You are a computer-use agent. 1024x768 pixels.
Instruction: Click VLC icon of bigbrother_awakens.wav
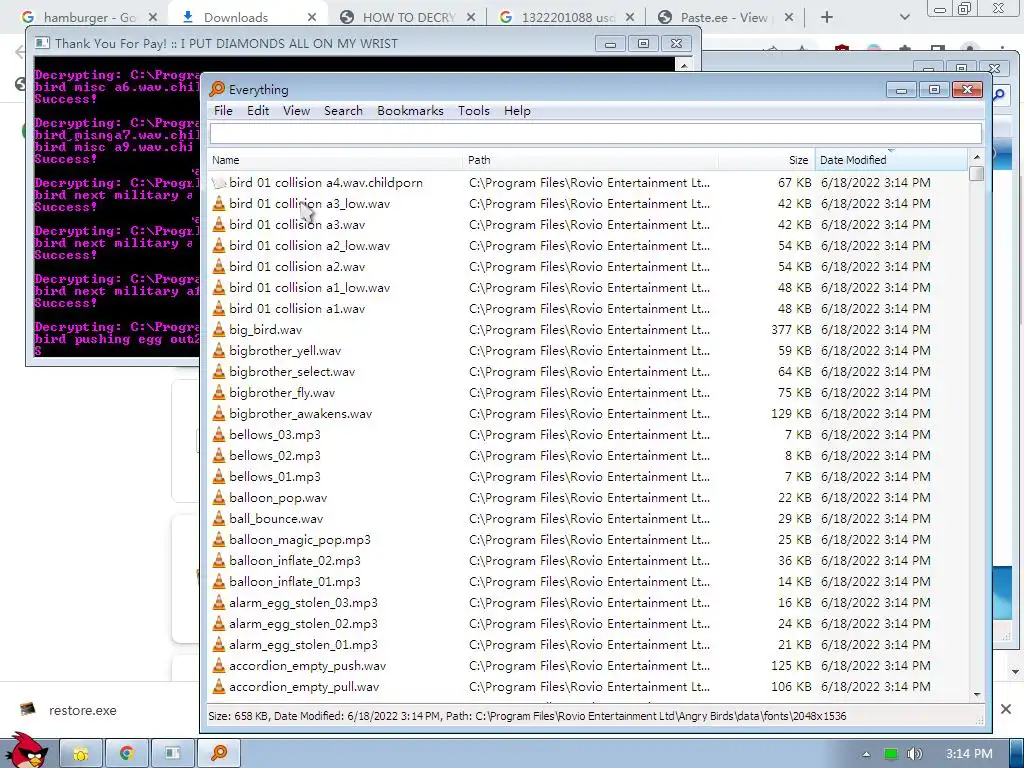(219, 413)
